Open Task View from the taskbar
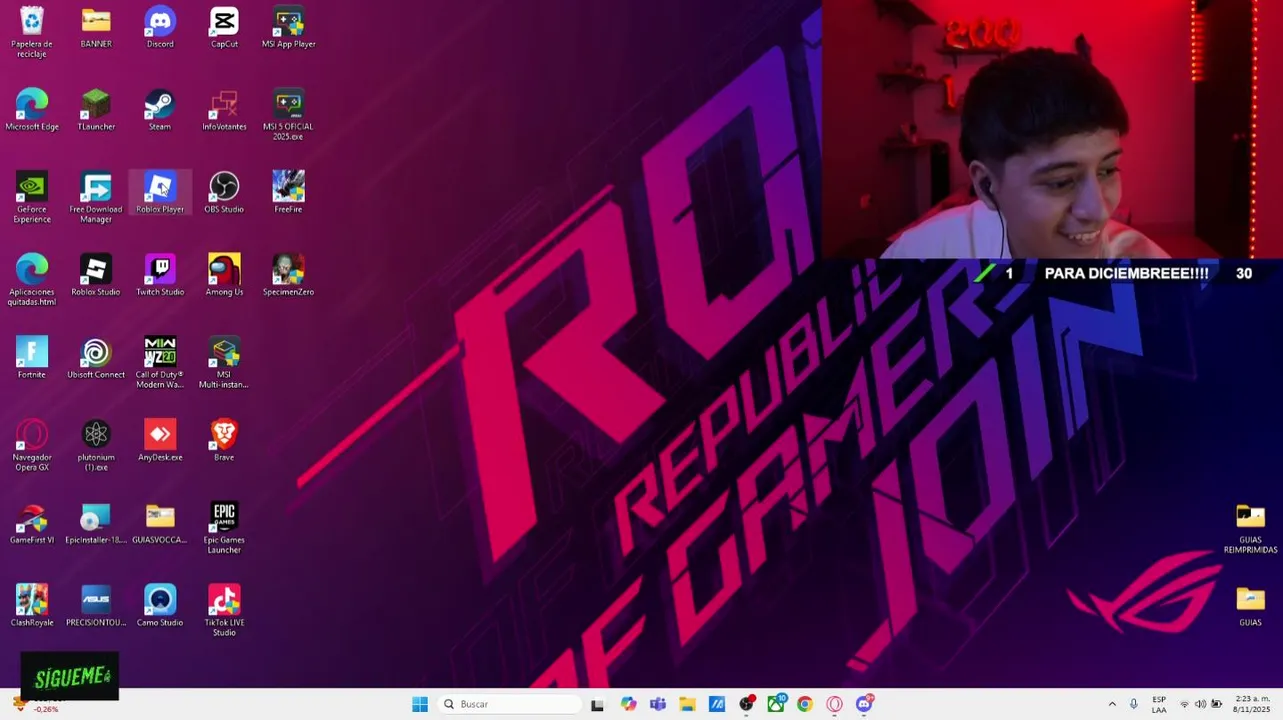Image resolution: width=1283 pixels, height=720 pixels. point(597,704)
